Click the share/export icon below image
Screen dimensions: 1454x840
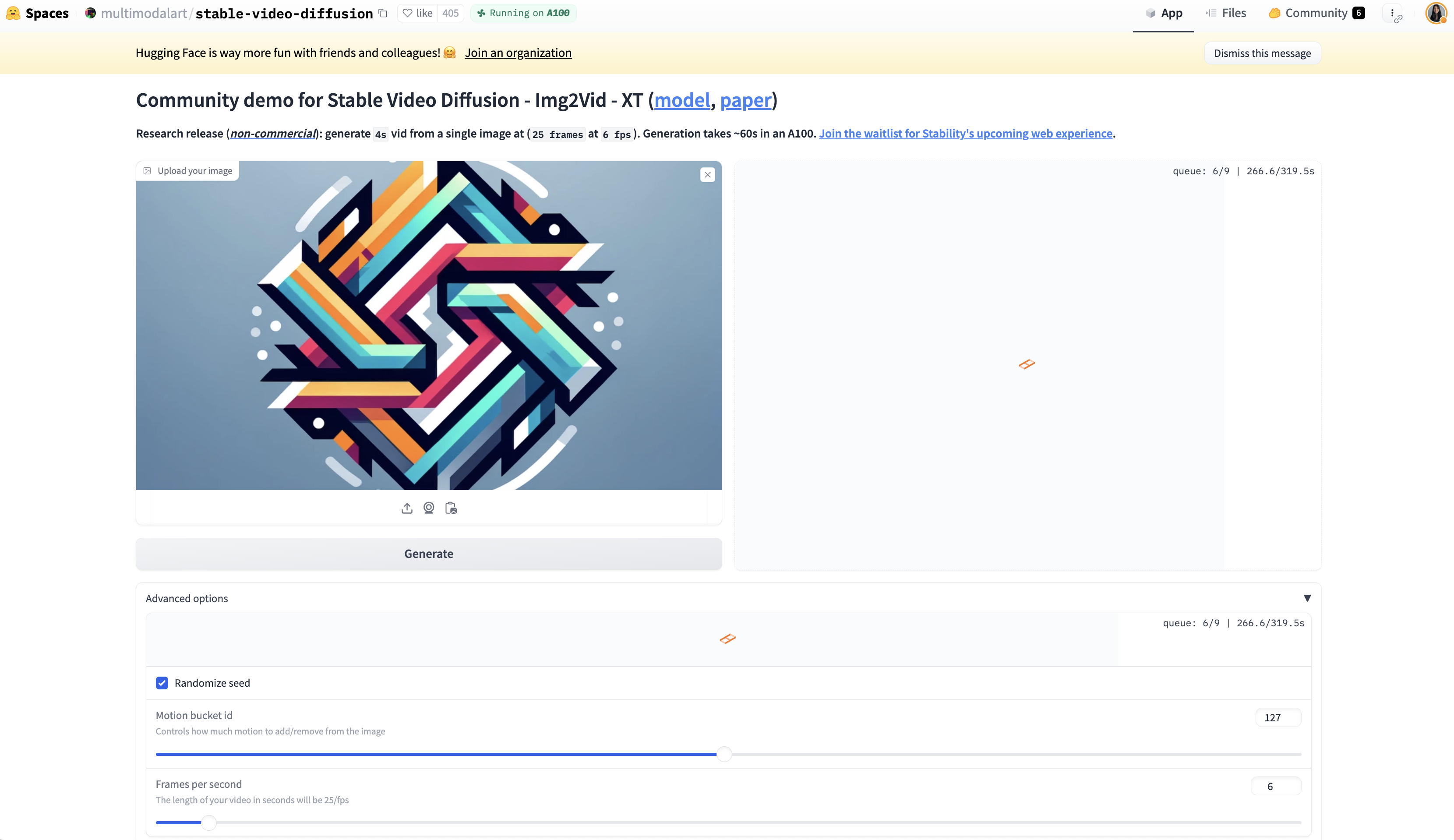coord(407,507)
